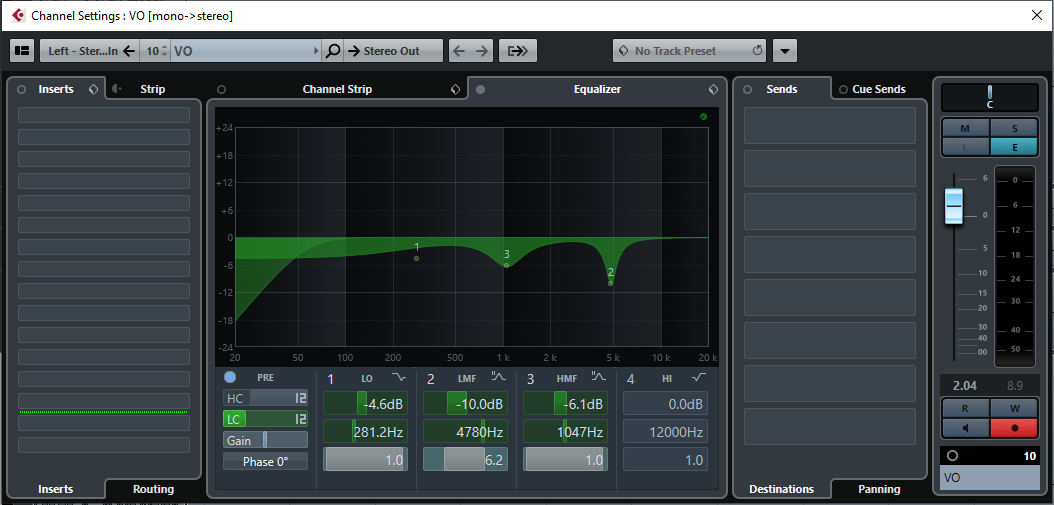Mute channel with M button
This screenshot has height=505, width=1054.
tap(965, 128)
